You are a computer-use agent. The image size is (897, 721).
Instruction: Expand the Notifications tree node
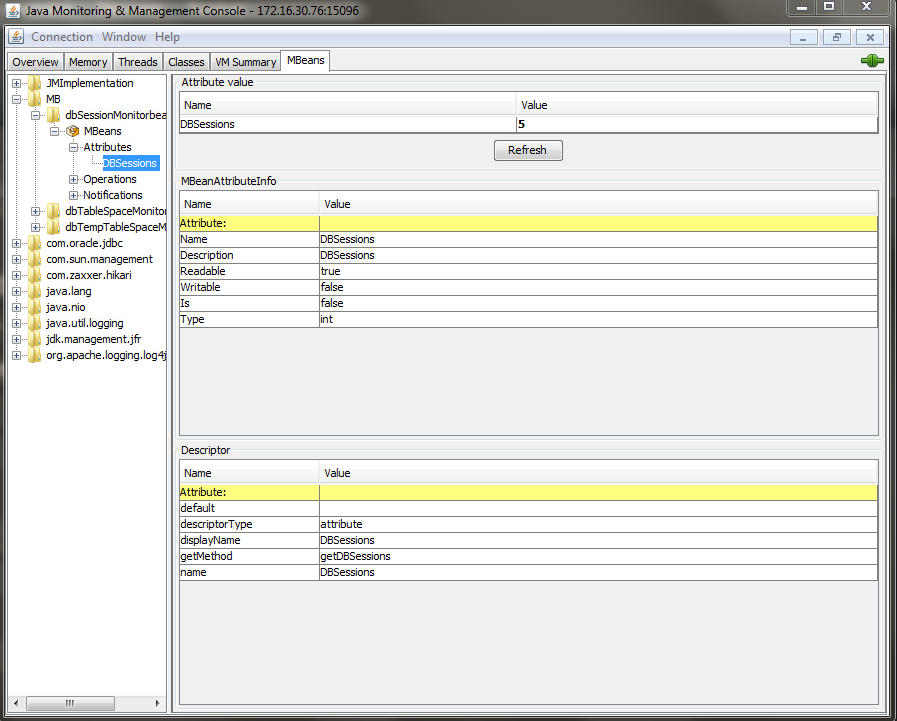tap(73, 195)
